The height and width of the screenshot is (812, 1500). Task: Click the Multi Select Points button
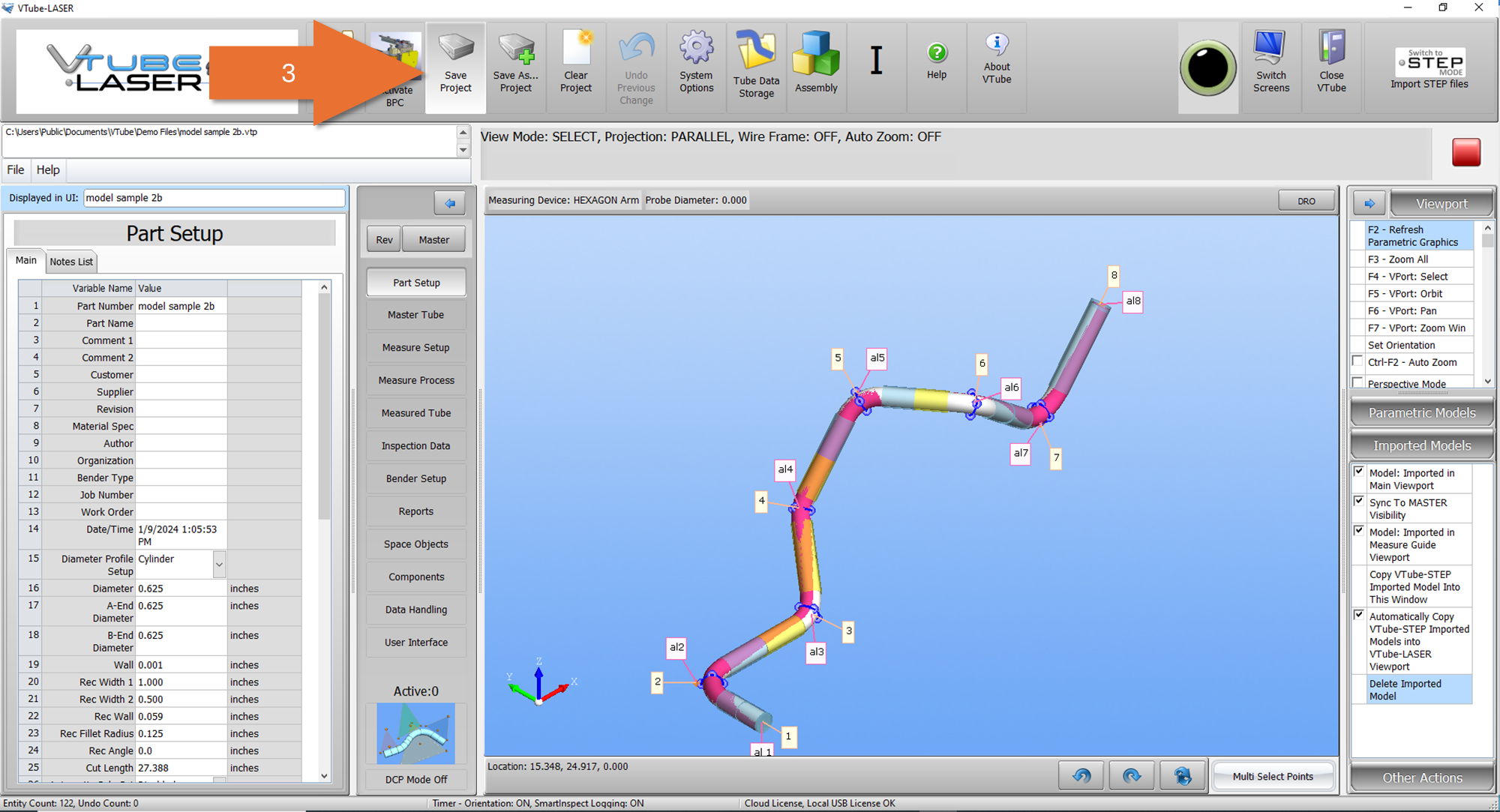pos(1273,776)
